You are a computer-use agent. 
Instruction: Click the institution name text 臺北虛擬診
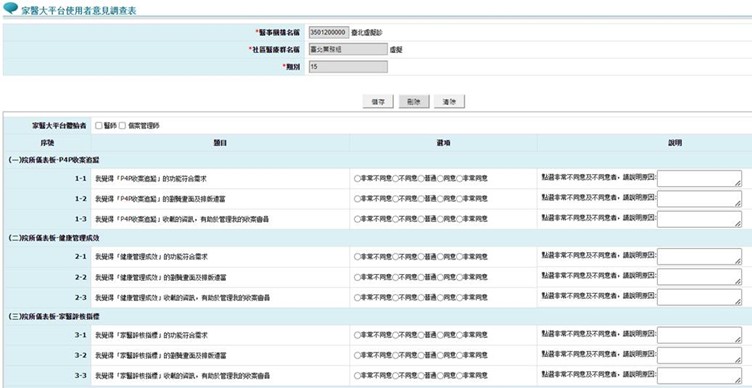(367, 33)
